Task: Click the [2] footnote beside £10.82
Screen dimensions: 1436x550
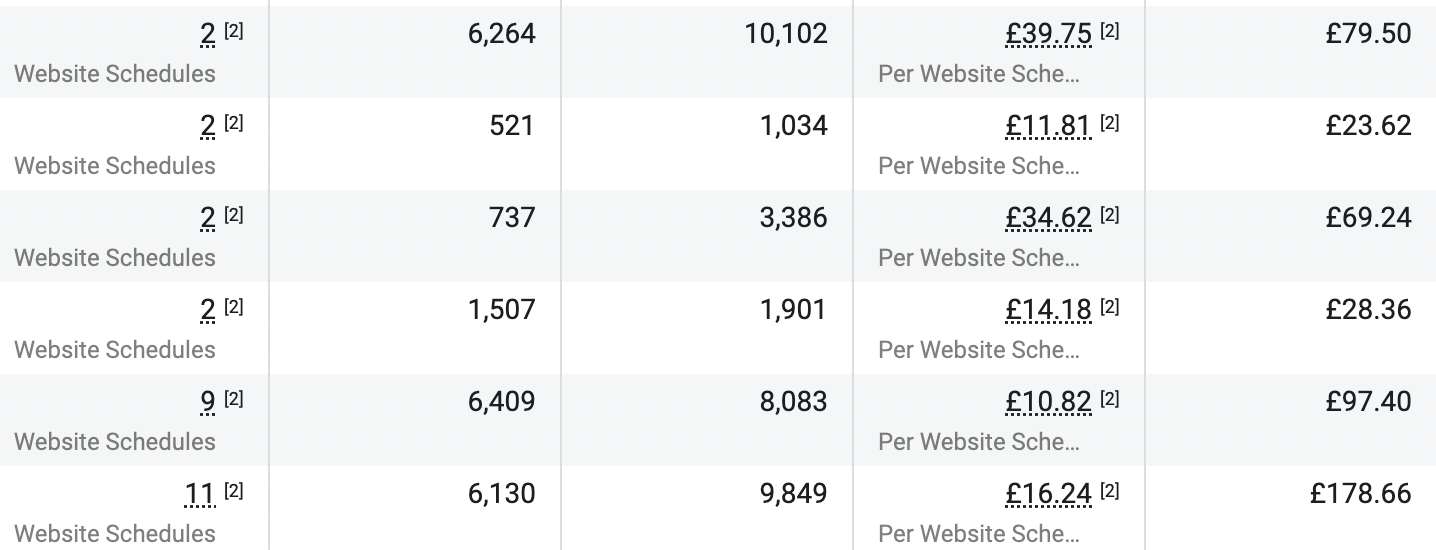Action: pyautogui.click(x=1110, y=400)
